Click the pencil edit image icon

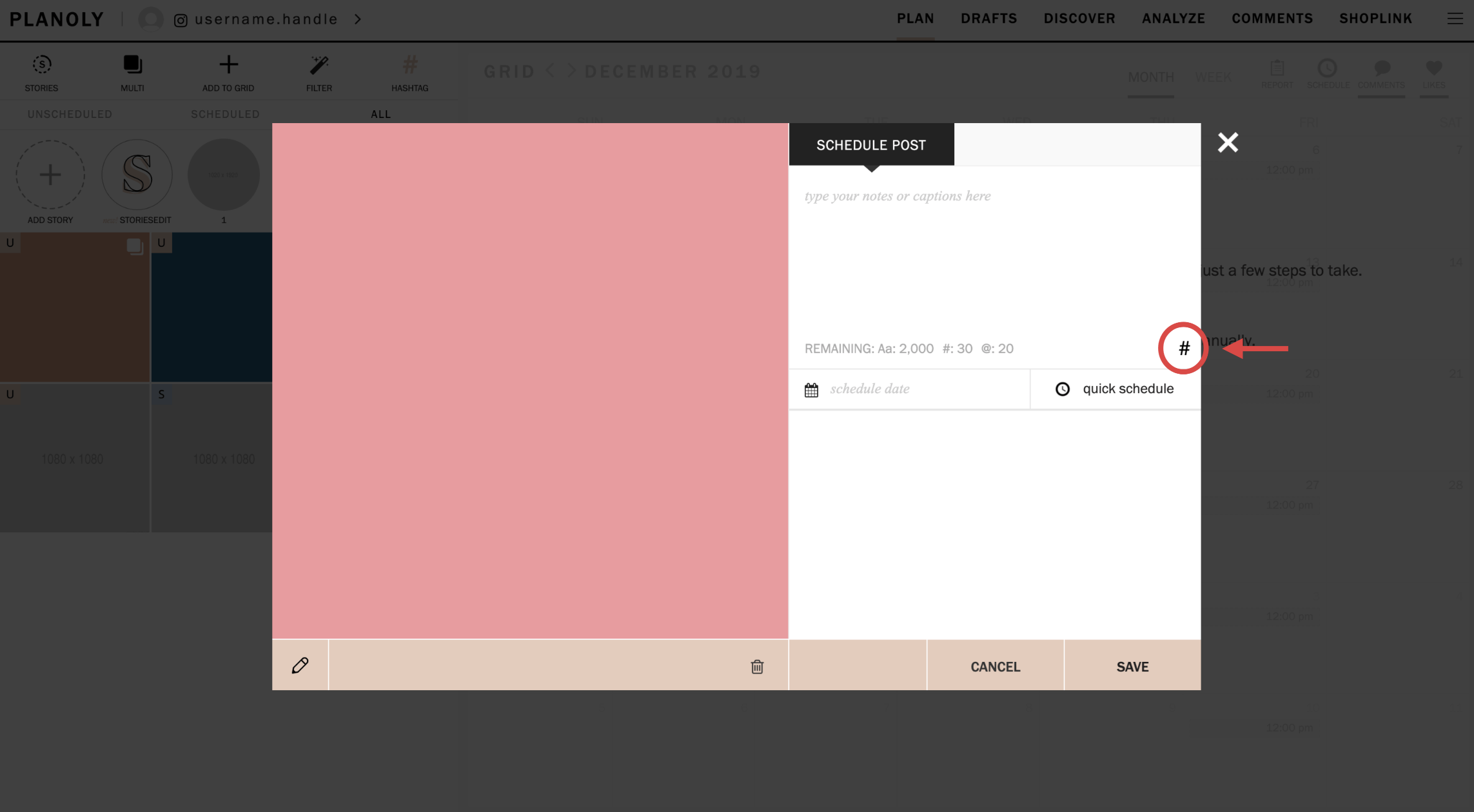click(x=300, y=666)
